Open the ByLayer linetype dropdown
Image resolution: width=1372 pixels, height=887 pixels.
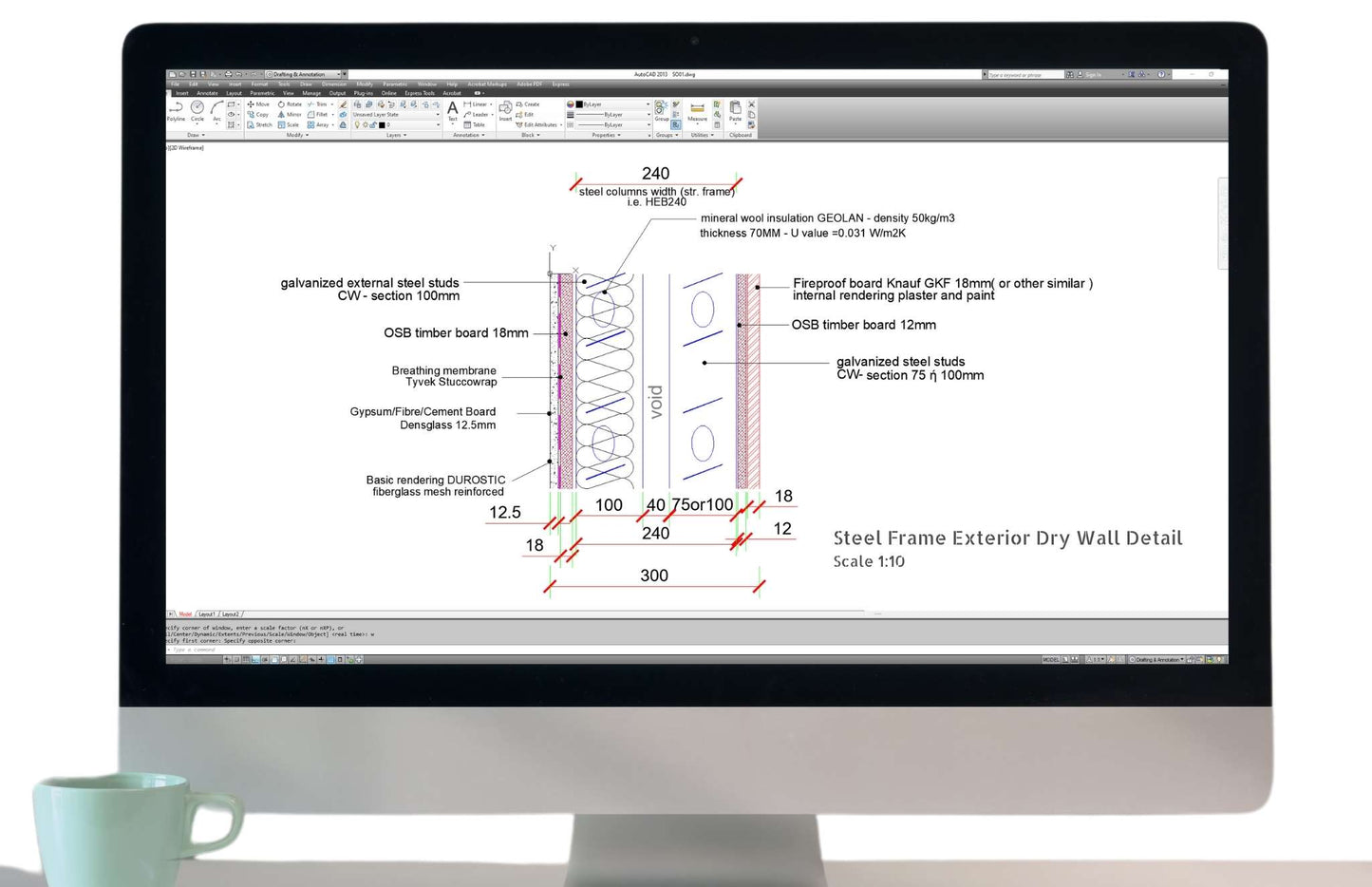613,124
